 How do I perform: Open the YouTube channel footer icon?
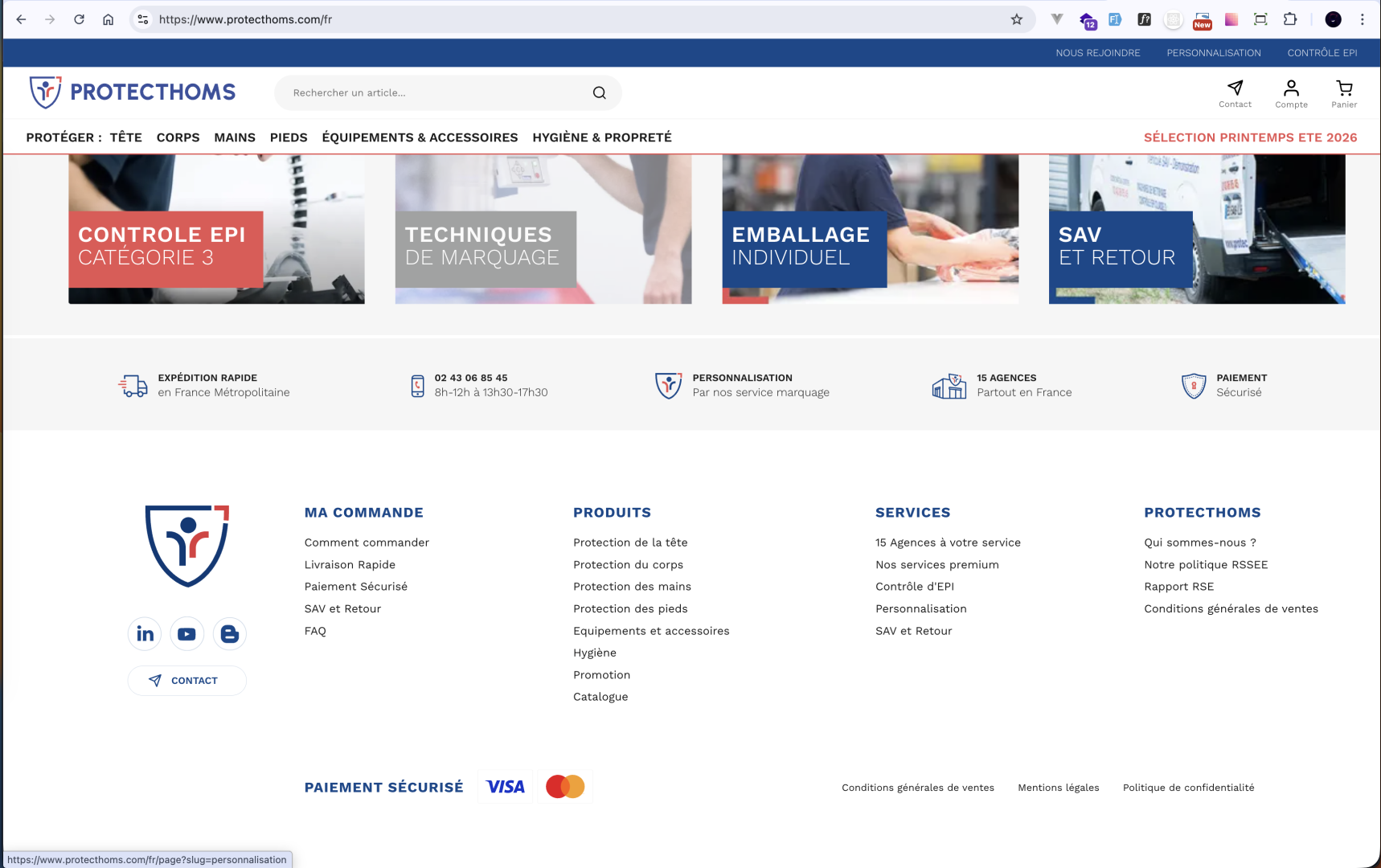[x=186, y=634]
